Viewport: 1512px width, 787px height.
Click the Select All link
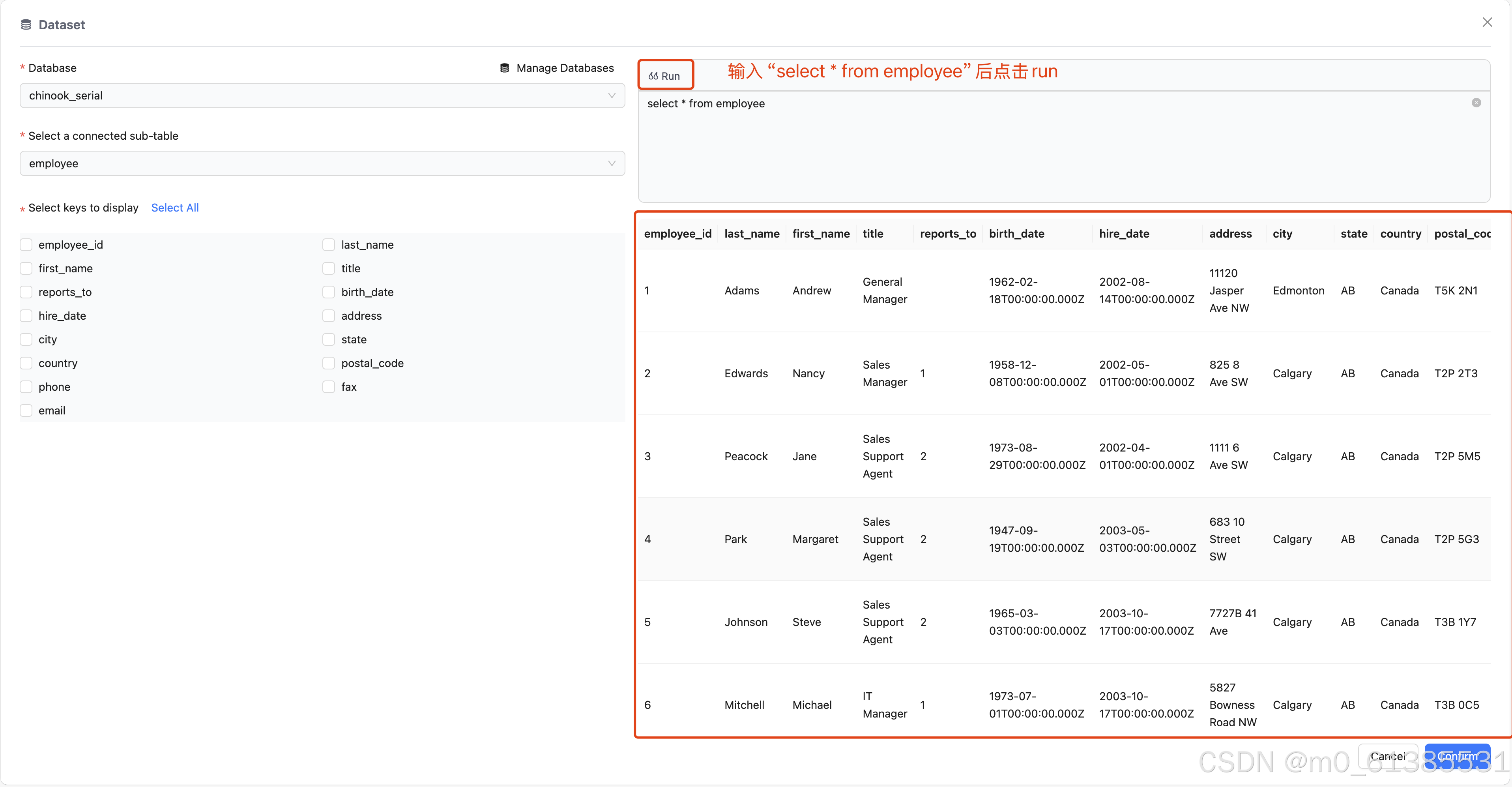(x=175, y=207)
